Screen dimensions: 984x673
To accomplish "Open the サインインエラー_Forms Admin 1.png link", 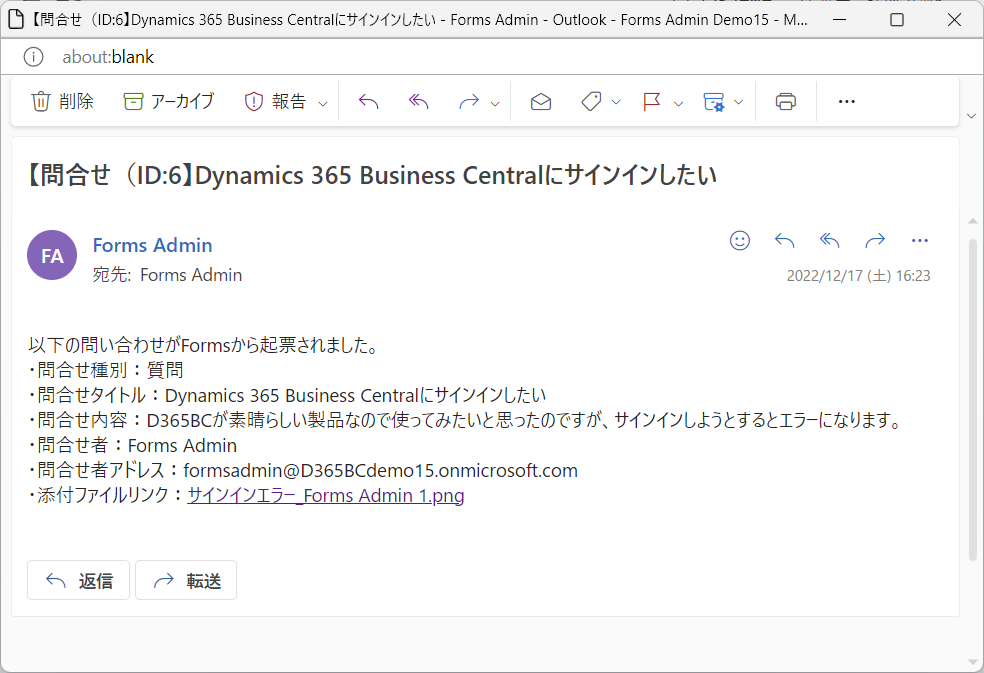I will [326, 495].
